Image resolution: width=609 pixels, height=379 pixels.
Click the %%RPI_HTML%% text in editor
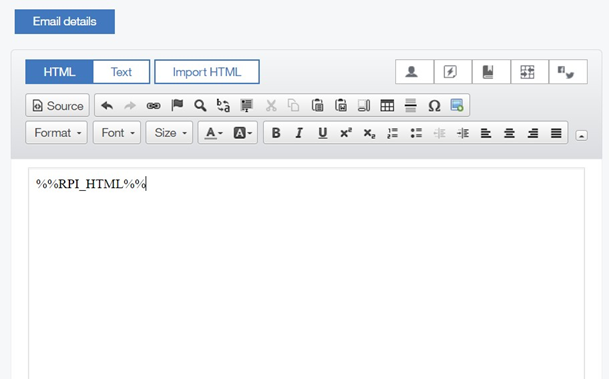pyautogui.click(x=91, y=184)
